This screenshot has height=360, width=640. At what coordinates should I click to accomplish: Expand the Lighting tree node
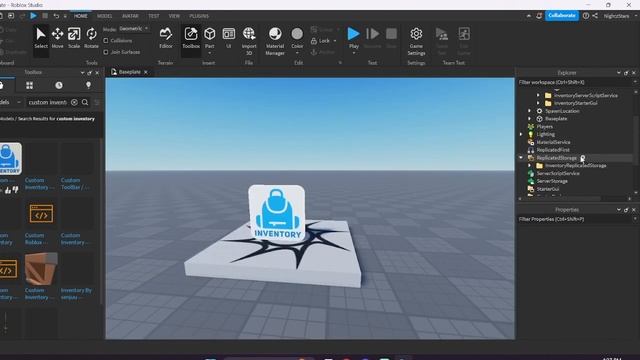coord(521,134)
